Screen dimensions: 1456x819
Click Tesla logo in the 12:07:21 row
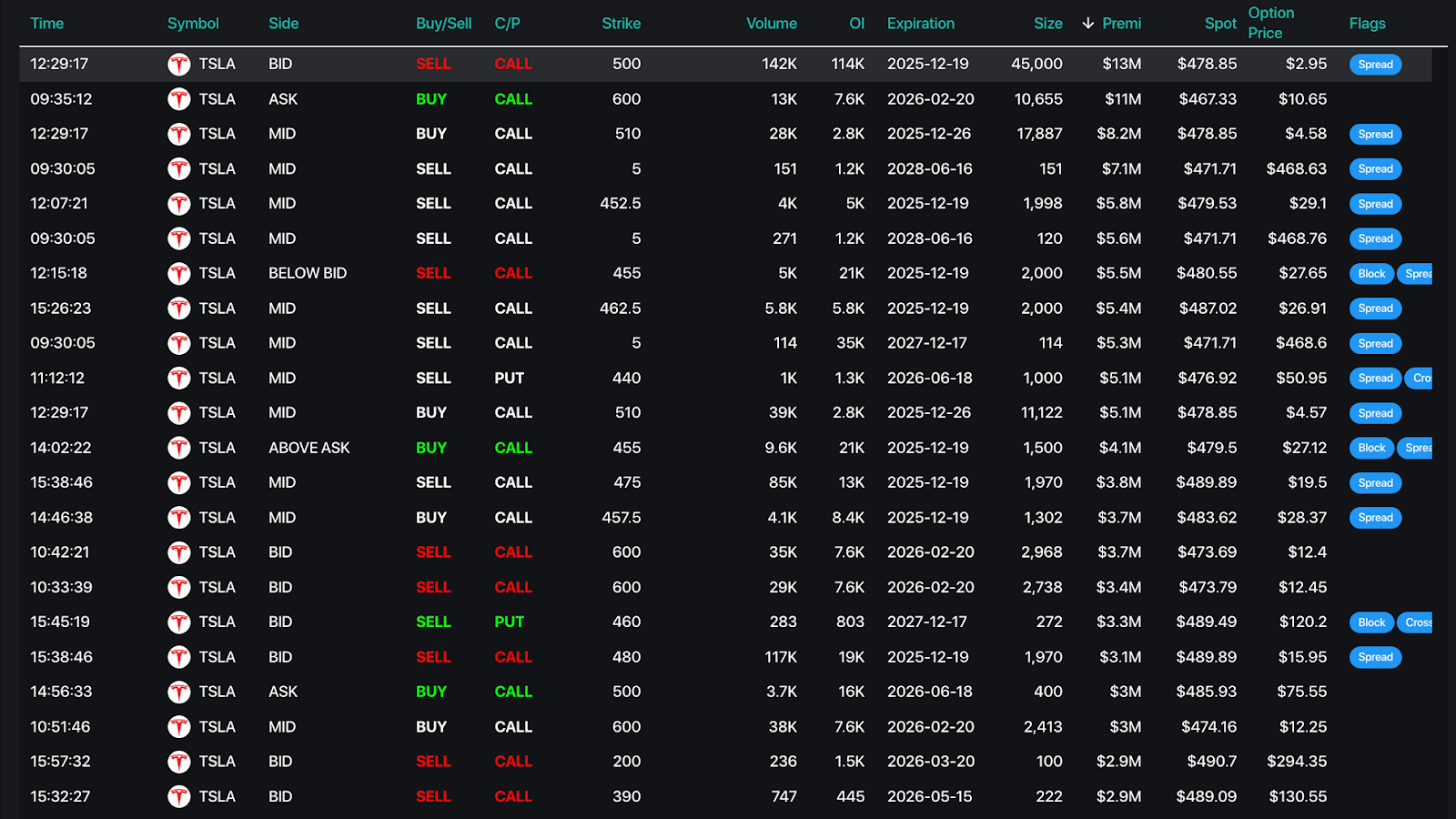(179, 204)
